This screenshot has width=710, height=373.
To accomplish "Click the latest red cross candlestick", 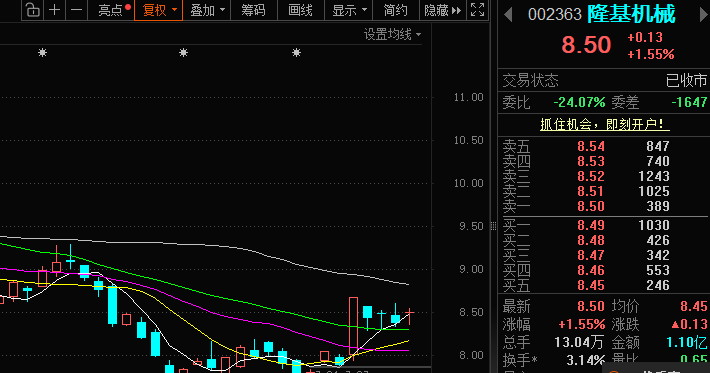I will coord(409,316).
